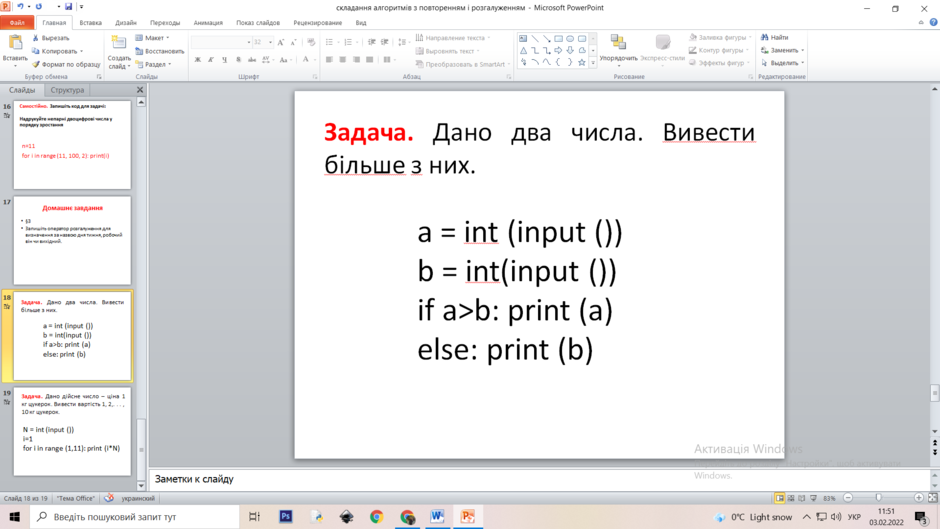940x529 pixels.
Task: Toggle Italic (К) formatting
Action: click(x=211, y=59)
